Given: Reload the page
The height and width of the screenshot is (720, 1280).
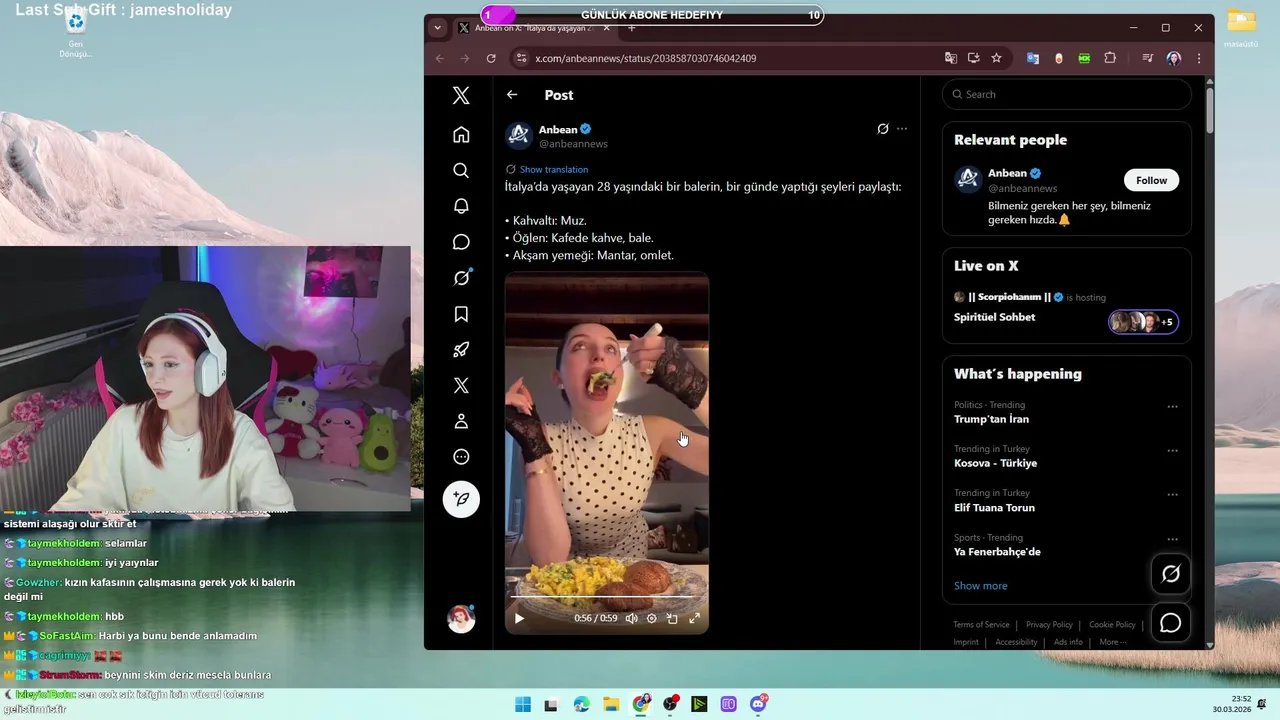Looking at the screenshot, I should coord(491,58).
